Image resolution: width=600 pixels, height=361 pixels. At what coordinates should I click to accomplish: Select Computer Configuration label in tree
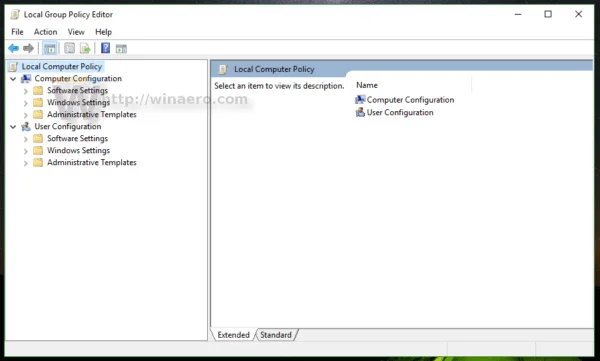click(78, 78)
